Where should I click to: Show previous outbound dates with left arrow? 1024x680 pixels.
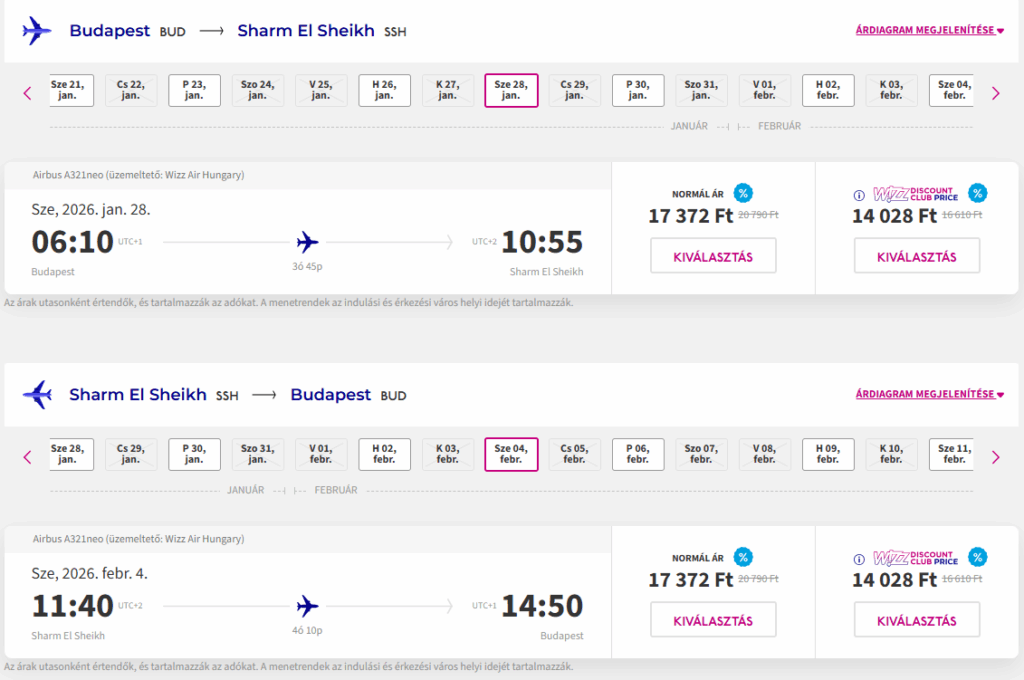coord(28,93)
